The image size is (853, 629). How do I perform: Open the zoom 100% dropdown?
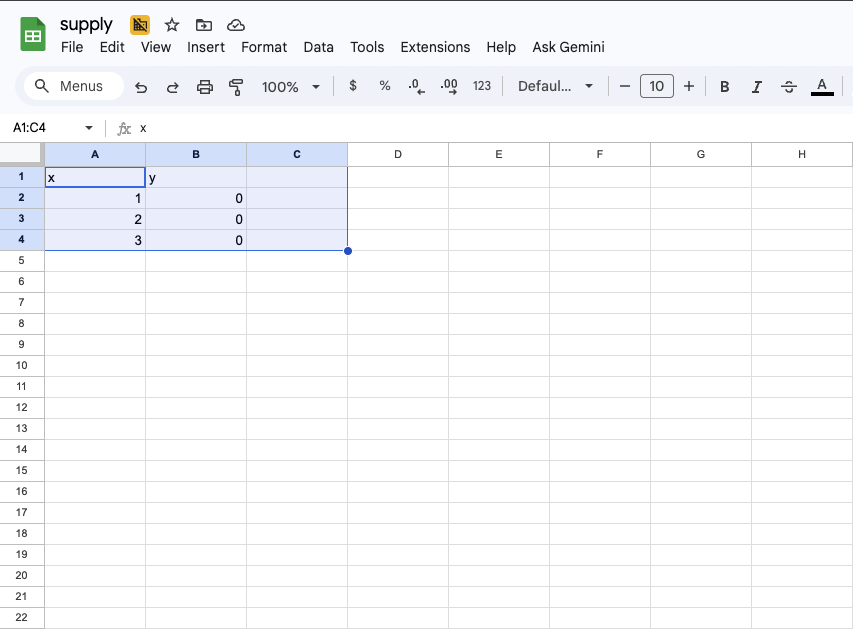(290, 87)
